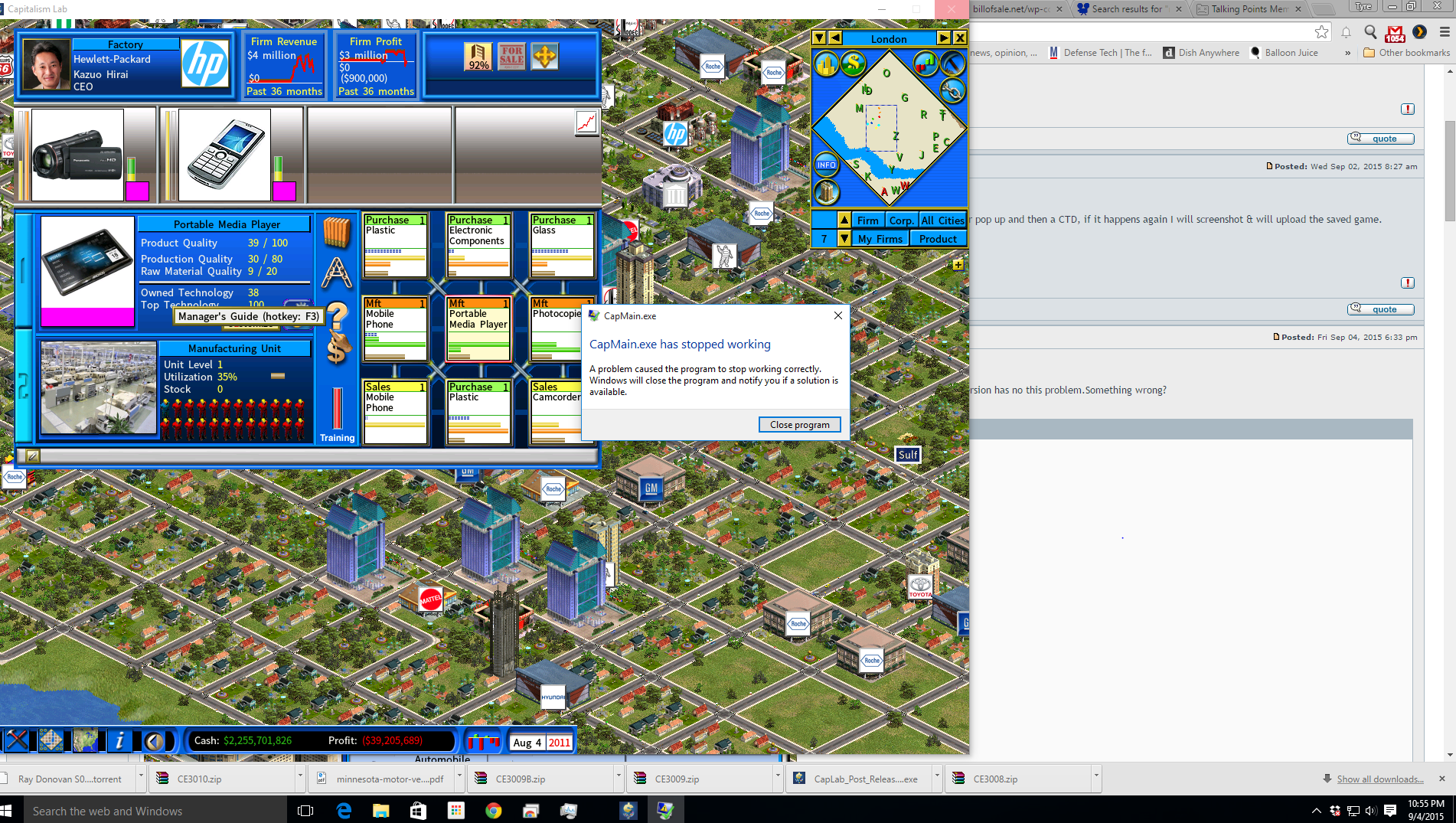Select the Corp. filter tab
The height and width of the screenshot is (823, 1456).
(901, 220)
